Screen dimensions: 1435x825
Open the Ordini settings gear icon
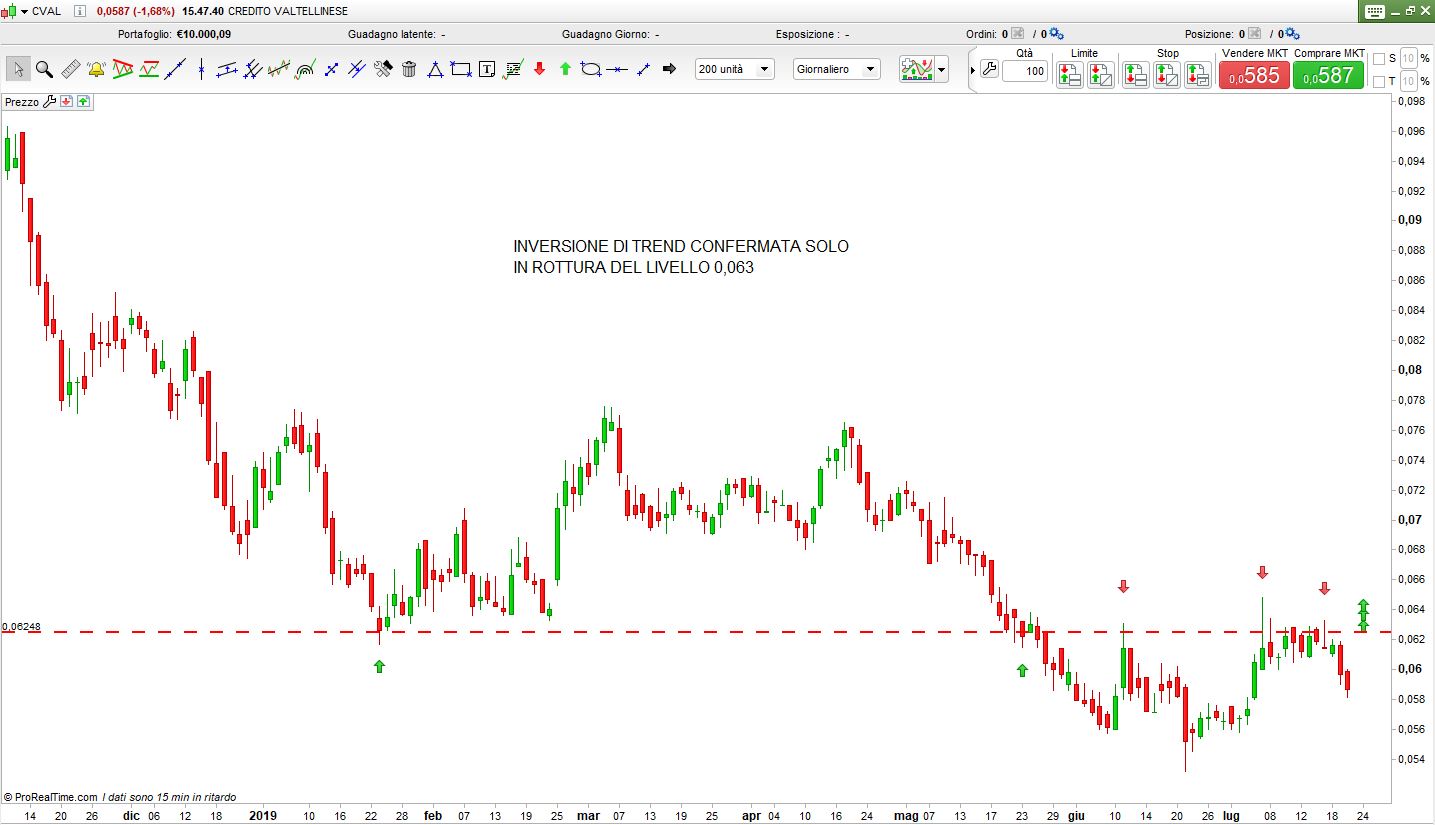click(x=1057, y=34)
